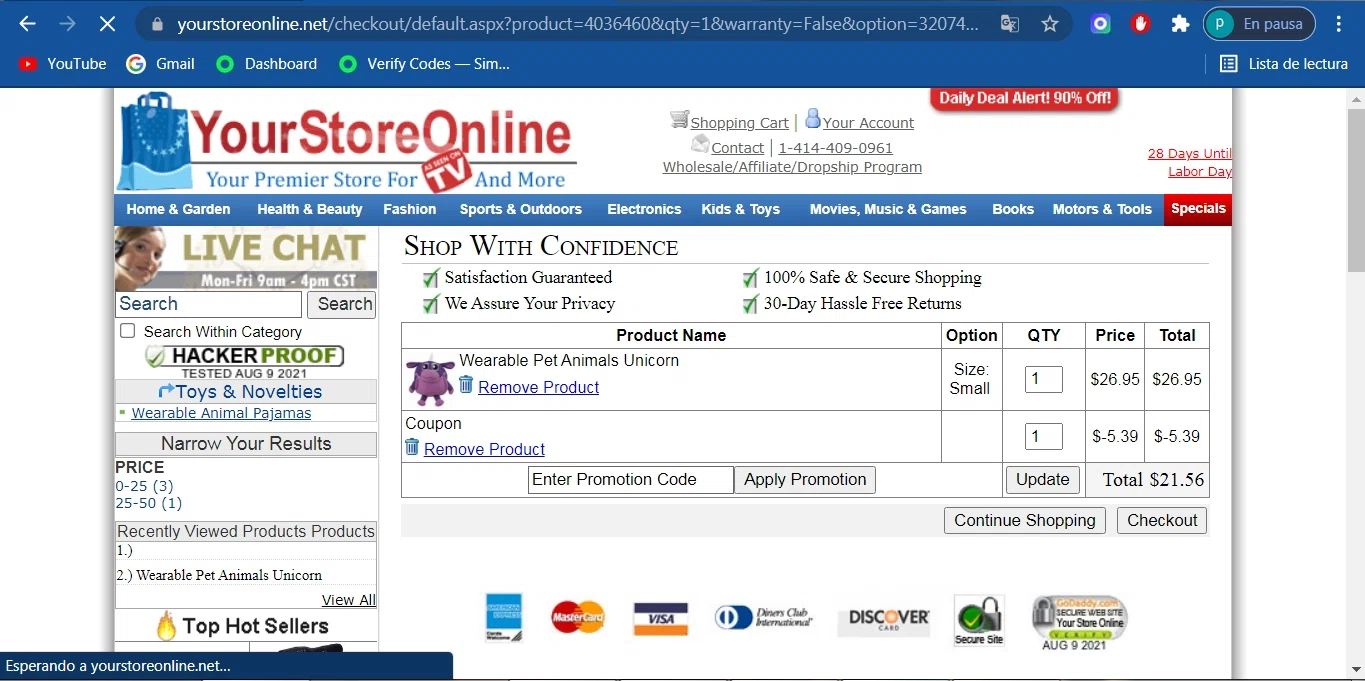This screenshot has height=681, width=1365.
Task: Open the Dashboard bookmark
Action: tap(267, 64)
